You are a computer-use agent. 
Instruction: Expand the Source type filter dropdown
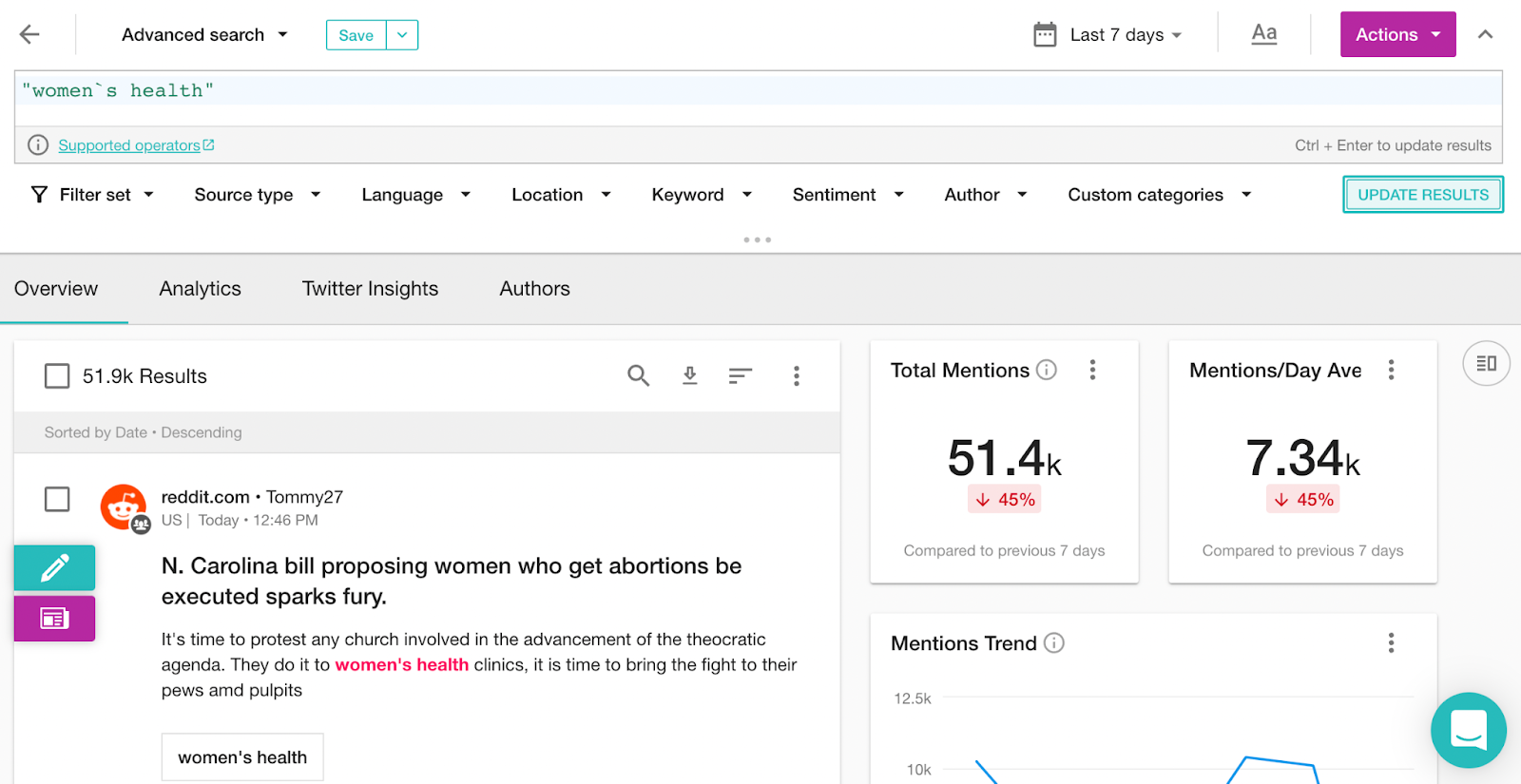tap(258, 195)
